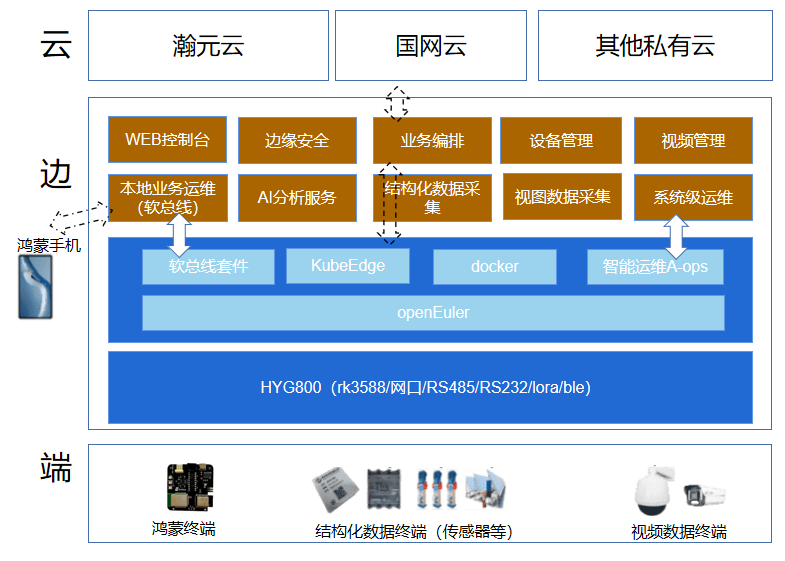Click the 视频管理 block
The height and width of the screenshot is (561, 785).
click(x=693, y=141)
